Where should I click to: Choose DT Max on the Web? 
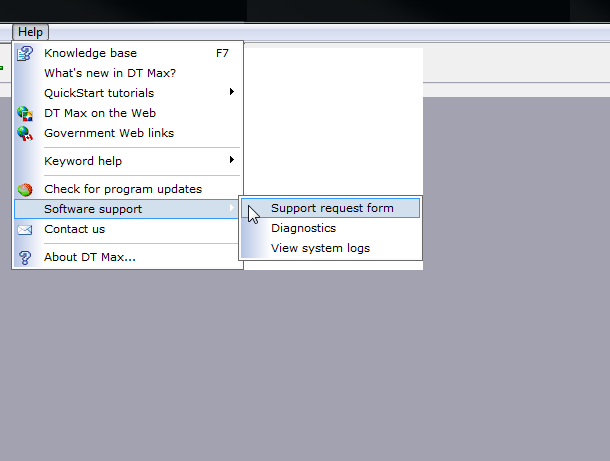128,113
